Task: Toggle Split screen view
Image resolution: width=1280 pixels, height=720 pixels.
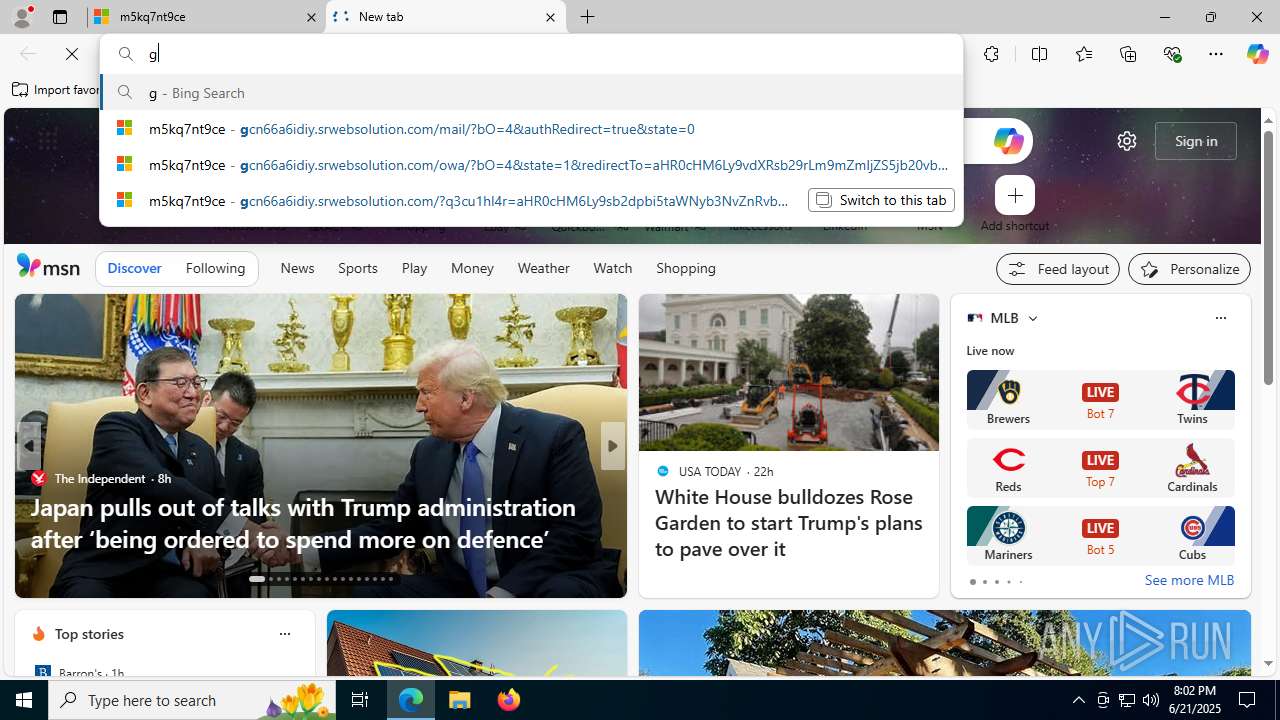Action: point(1039,54)
